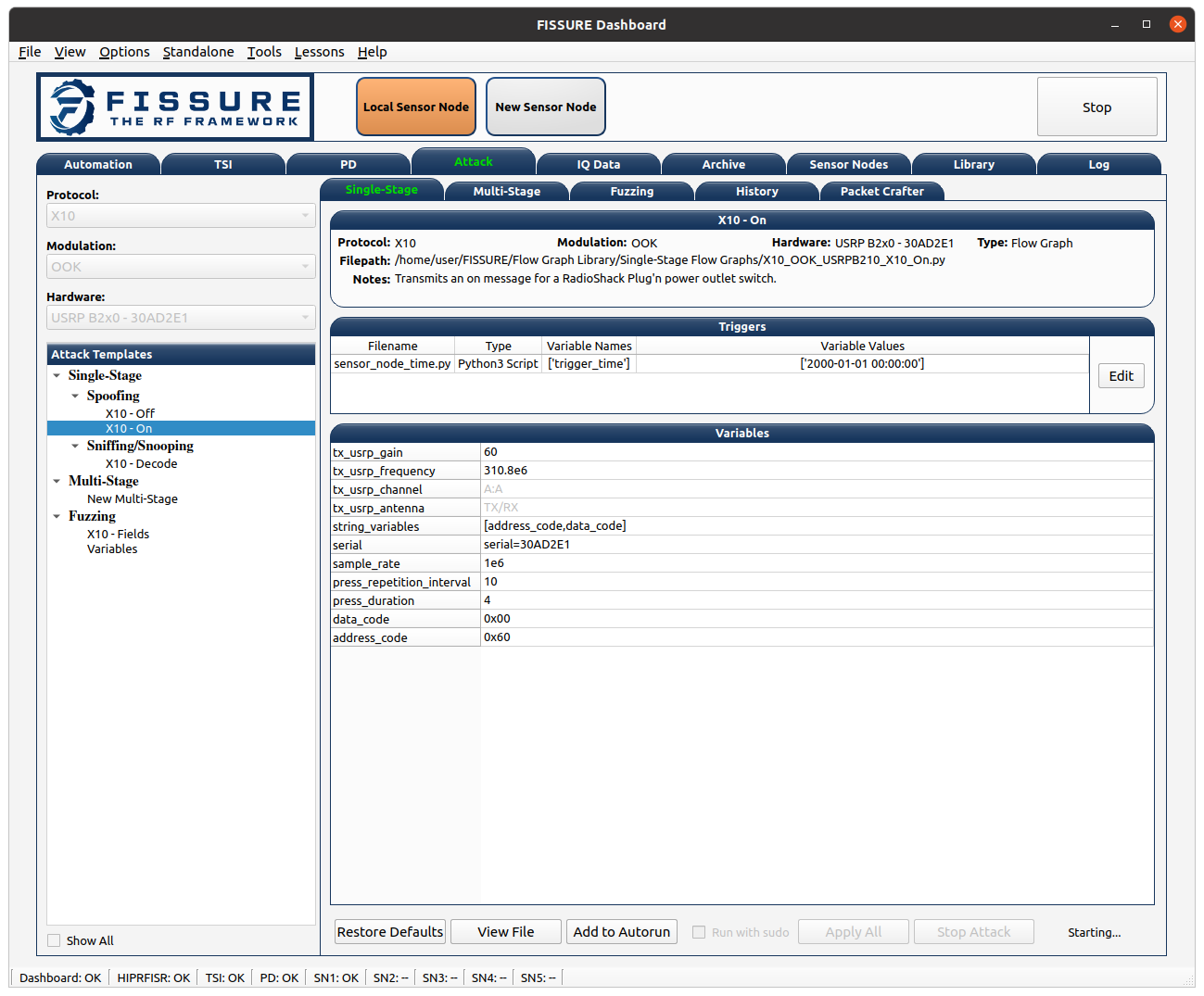Collapse the Spoofing tree node
This screenshot has height=996, width=1204.
[x=76, y=396]
